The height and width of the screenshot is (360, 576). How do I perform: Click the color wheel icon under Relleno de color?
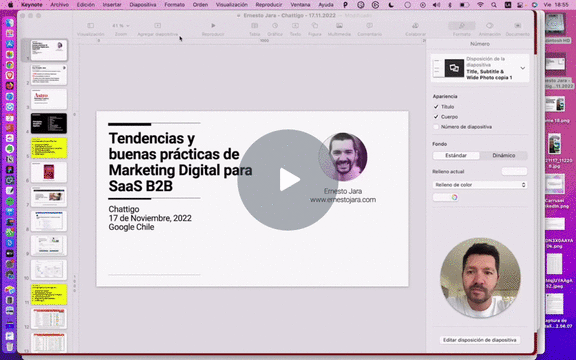[x=454, y=197]
